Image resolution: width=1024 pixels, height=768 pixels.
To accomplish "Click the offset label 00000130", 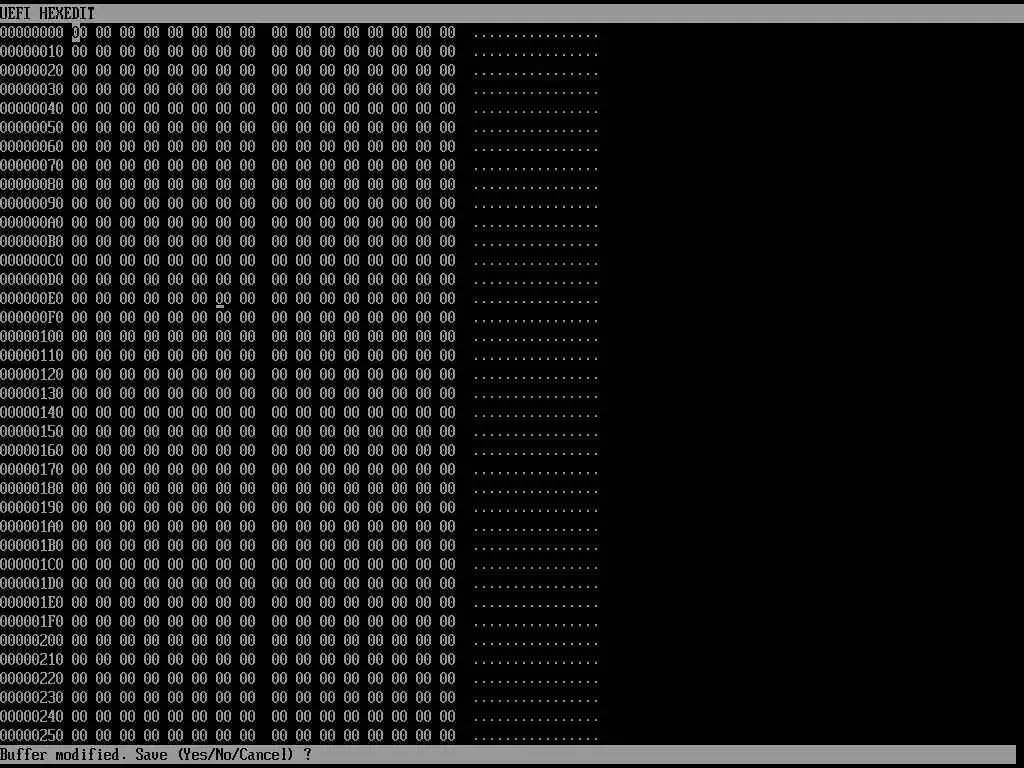I will click(x=32, y=393).
